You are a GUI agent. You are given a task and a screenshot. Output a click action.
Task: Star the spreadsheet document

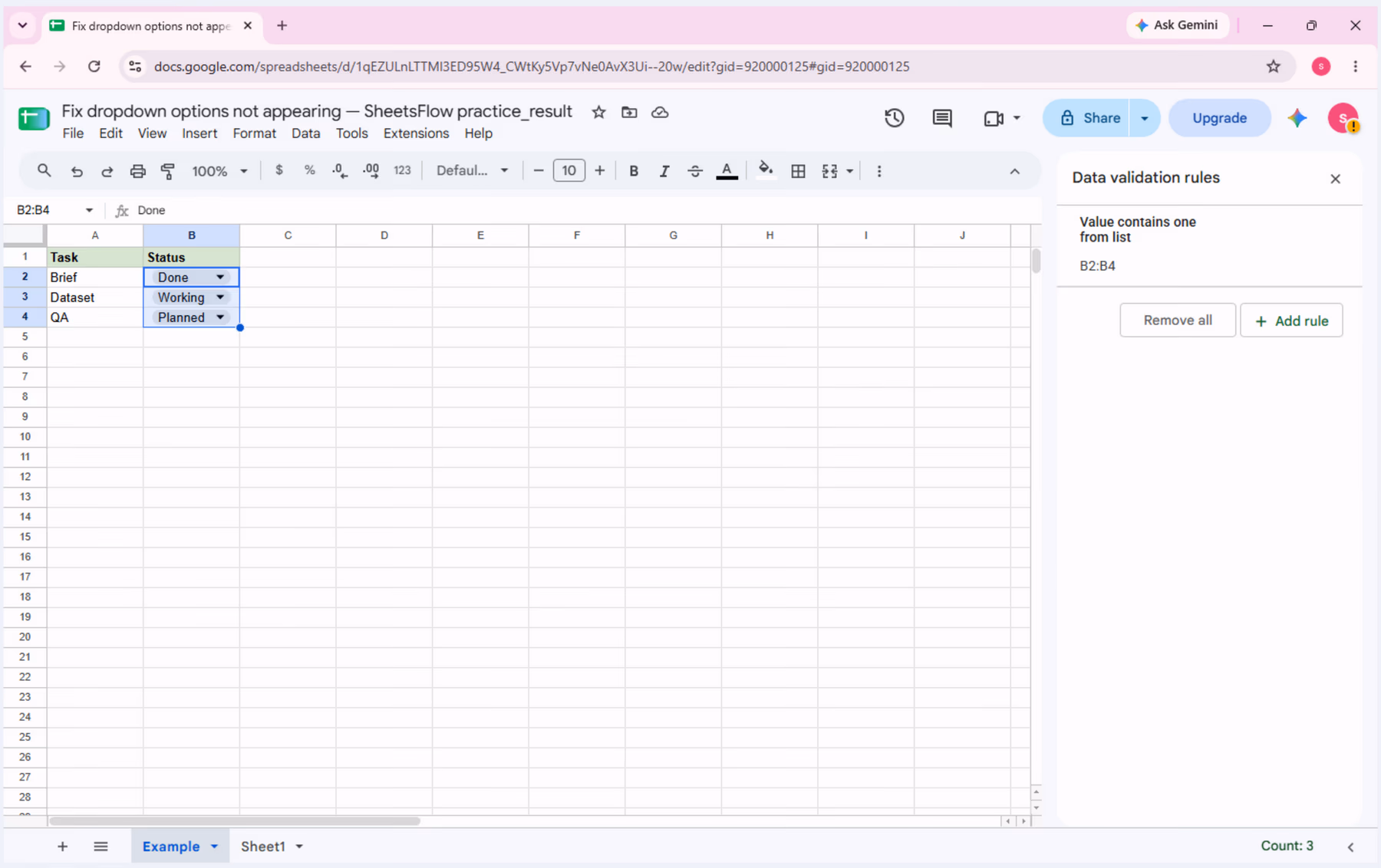click(598, 112)
